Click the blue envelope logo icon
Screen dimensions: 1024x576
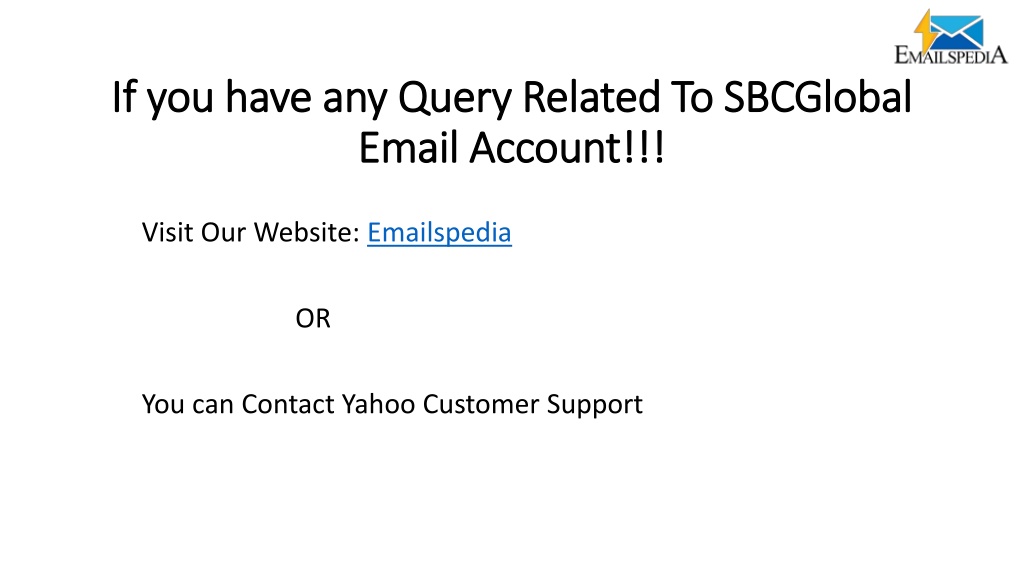click(x=957, y=31)
